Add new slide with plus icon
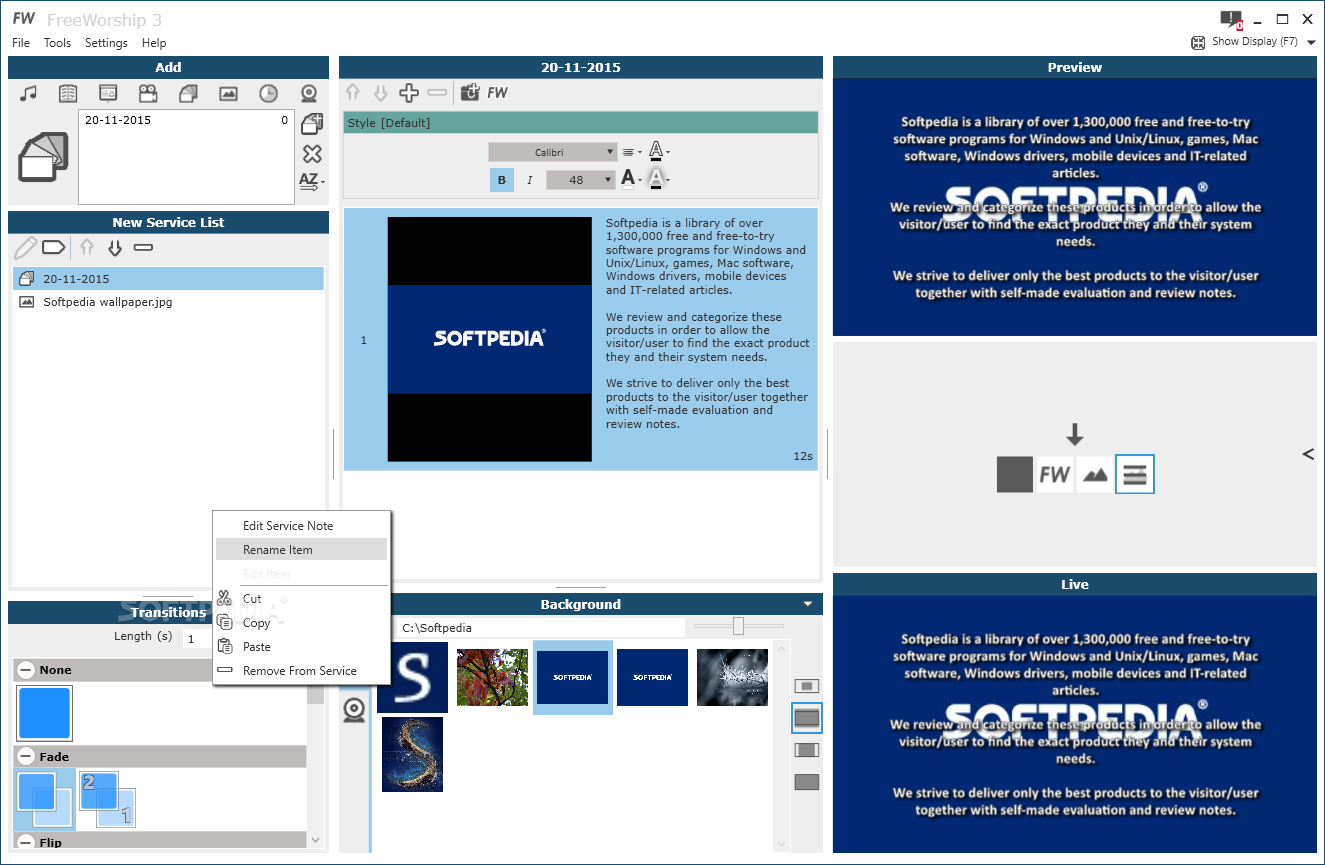1325x865 pixels. click(409, 93)
